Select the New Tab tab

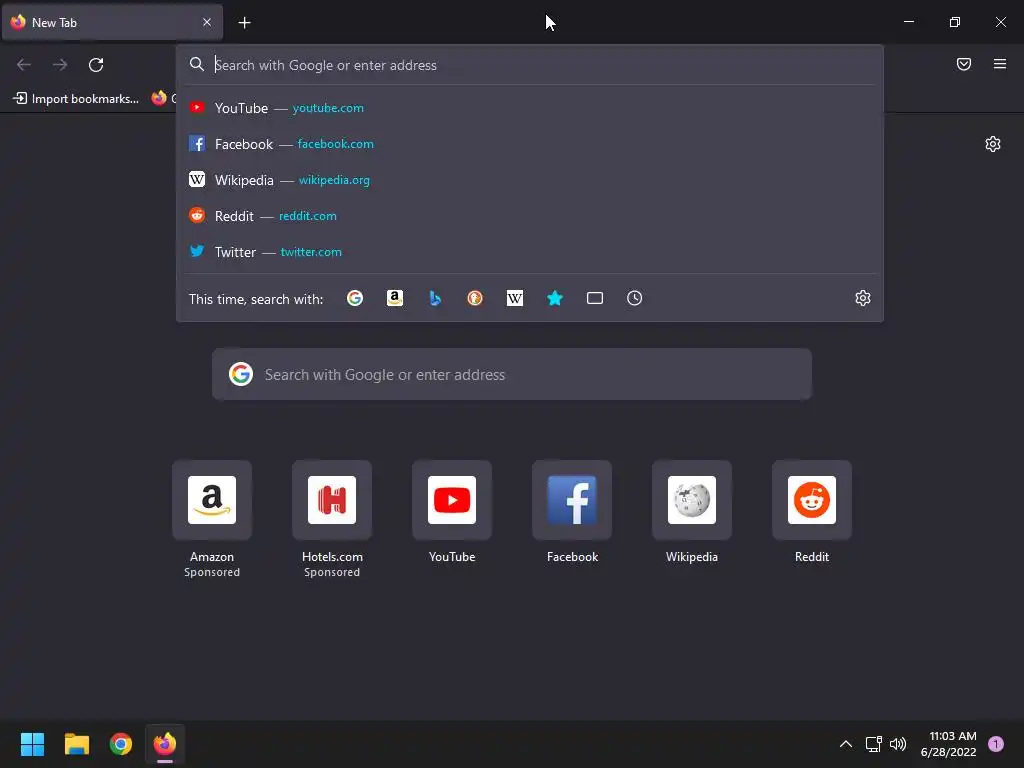(x=112, y=22)
